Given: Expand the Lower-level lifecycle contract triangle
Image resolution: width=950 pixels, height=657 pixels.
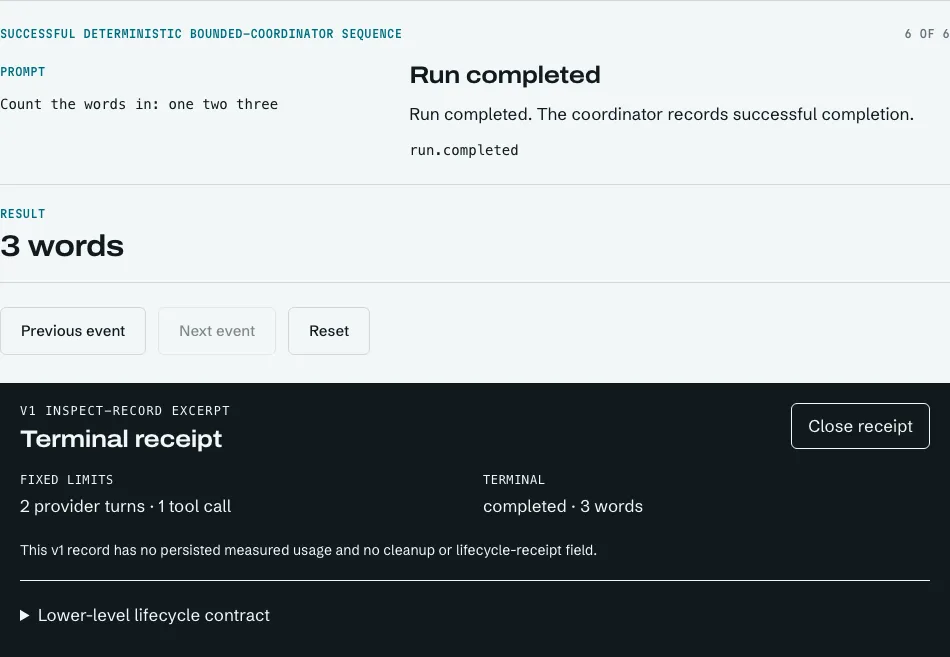Looking at the screenshot, I should [25, 615].
